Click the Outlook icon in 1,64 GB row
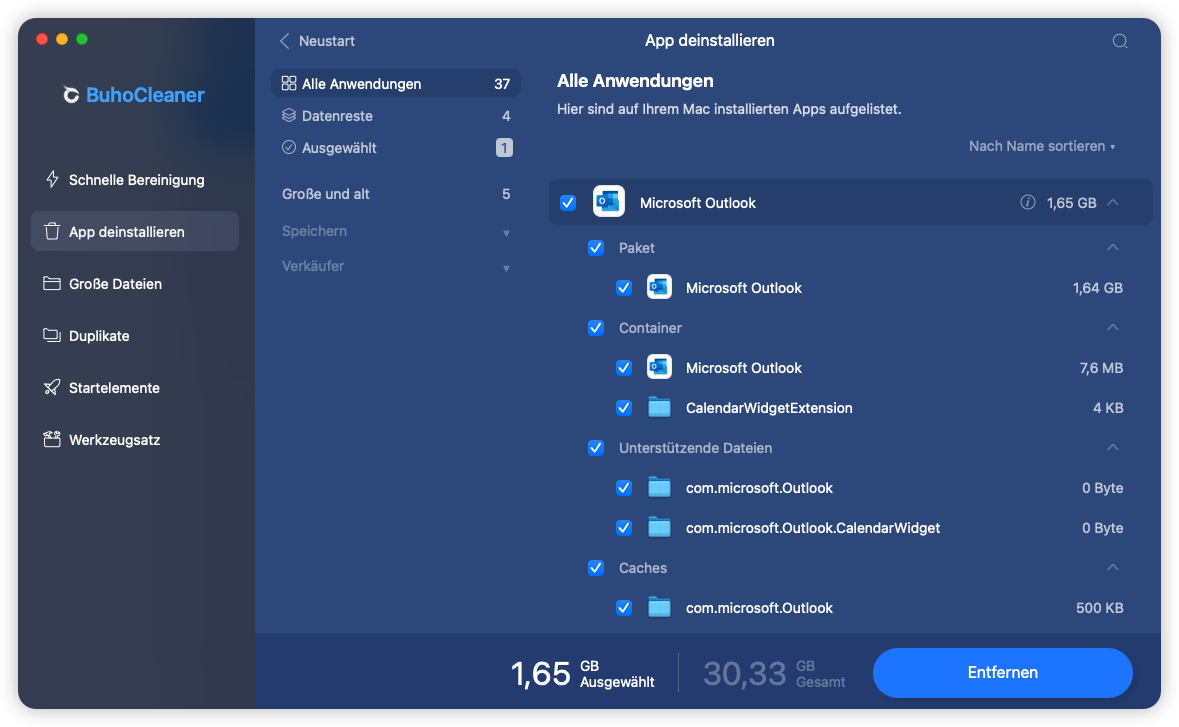Viewport: 1179px width, 727px height. click(x=659, y=287)
